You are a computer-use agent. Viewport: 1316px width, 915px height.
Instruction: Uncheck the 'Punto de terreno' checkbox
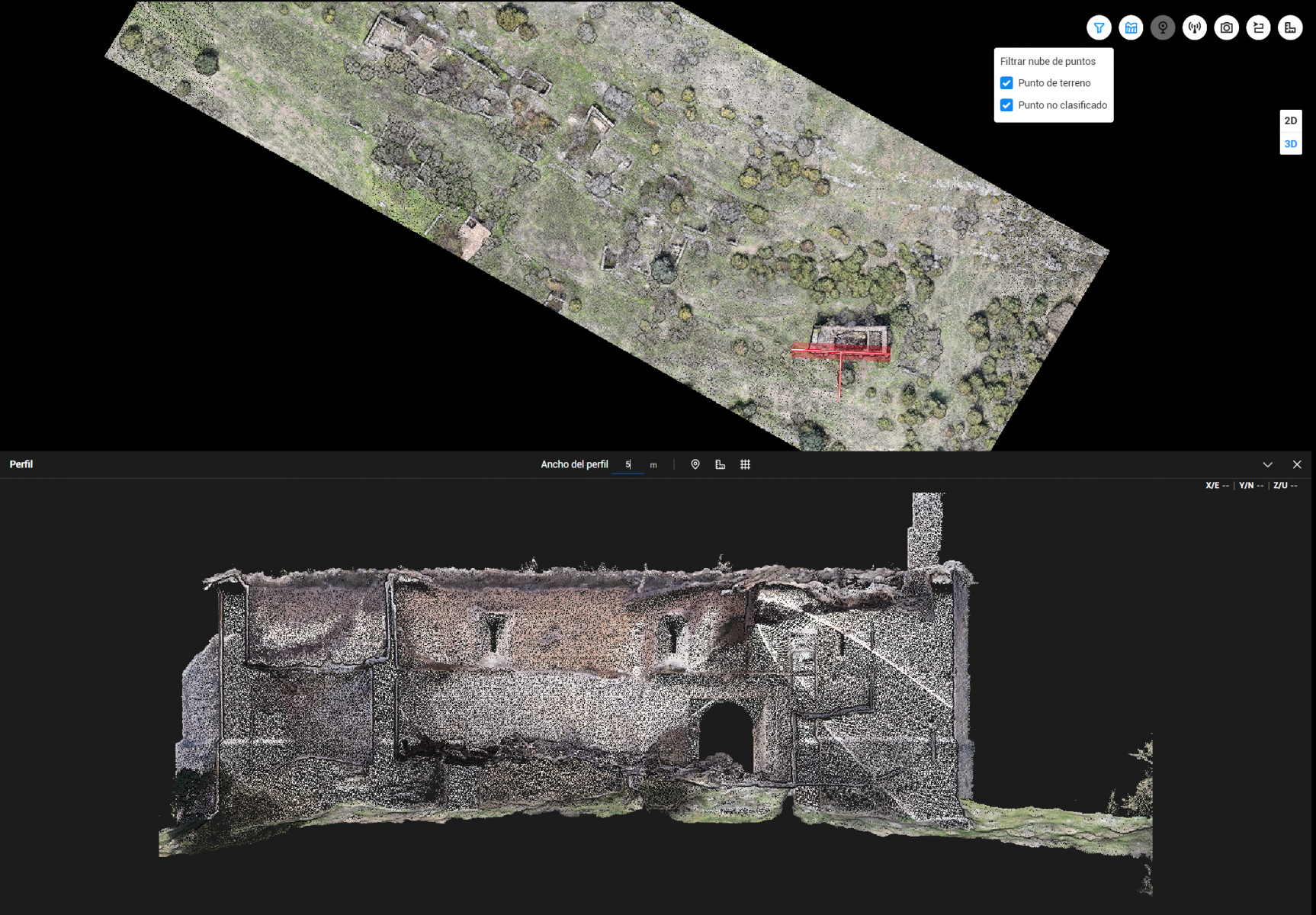(1006, 83)
